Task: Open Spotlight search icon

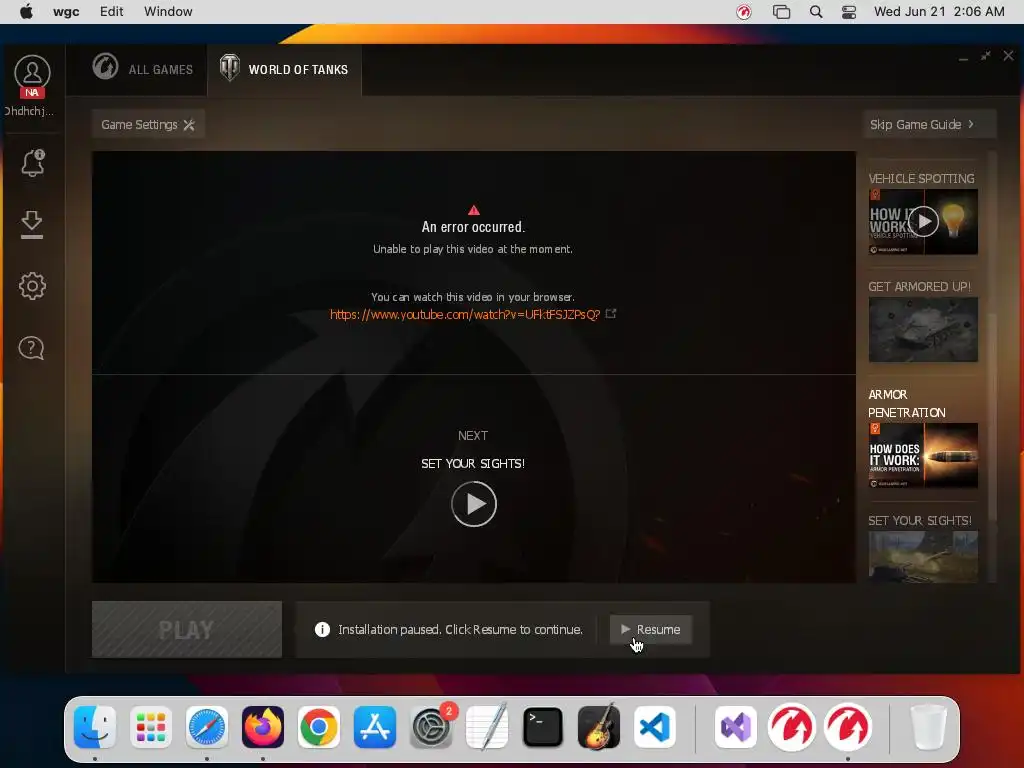Action: coord(816,12)
